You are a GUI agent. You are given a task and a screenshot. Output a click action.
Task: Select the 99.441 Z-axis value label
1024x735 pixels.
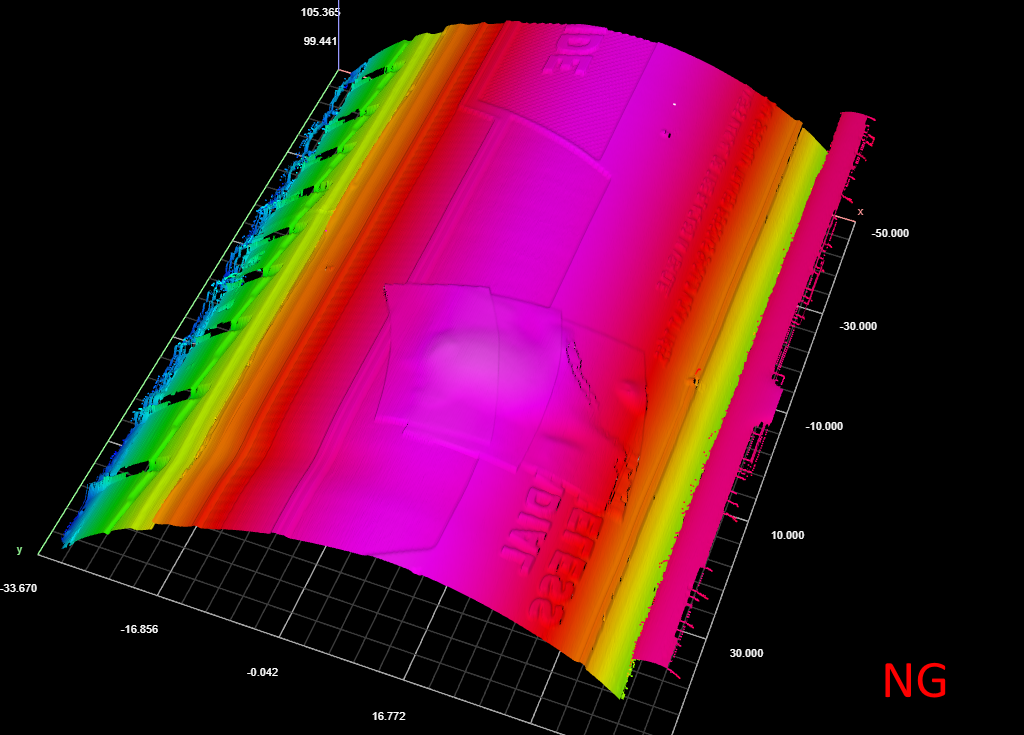click(320, 41)
